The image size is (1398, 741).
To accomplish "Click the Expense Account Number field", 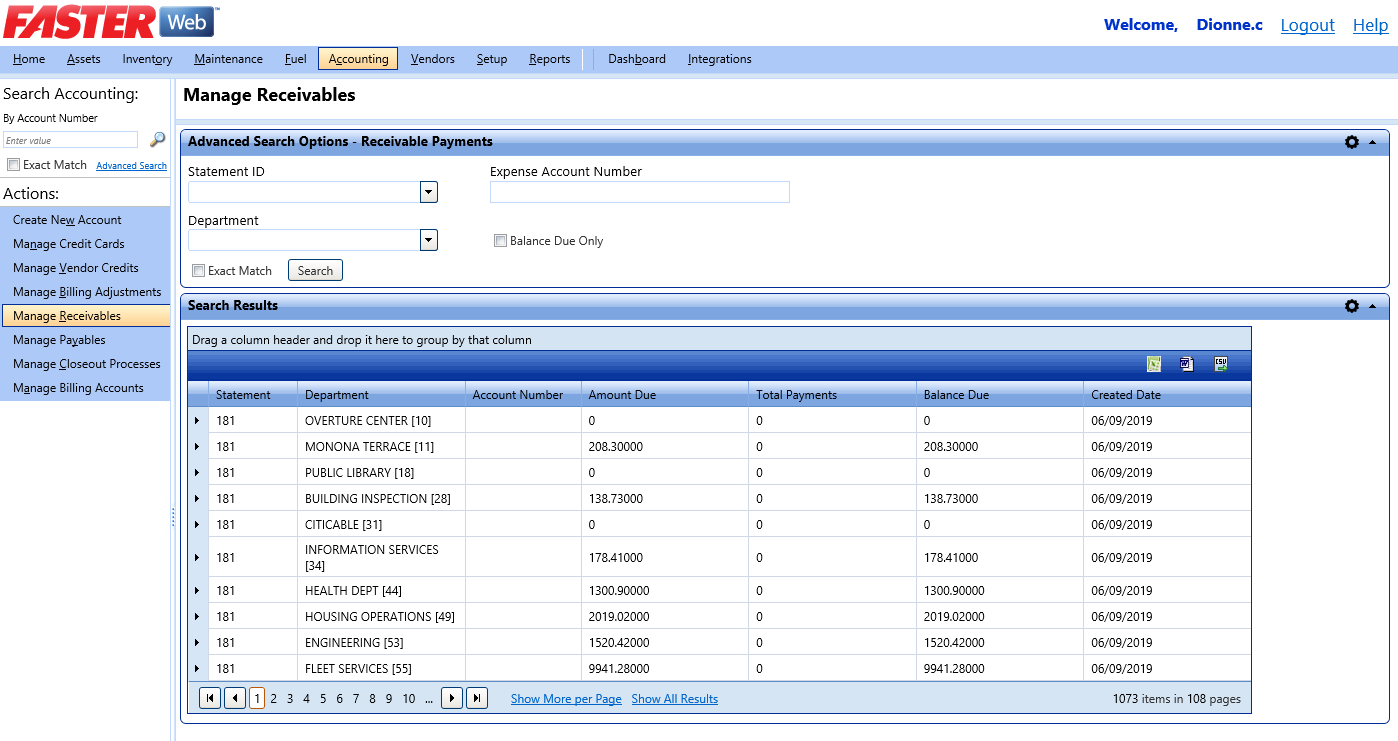I will (640, 192).
